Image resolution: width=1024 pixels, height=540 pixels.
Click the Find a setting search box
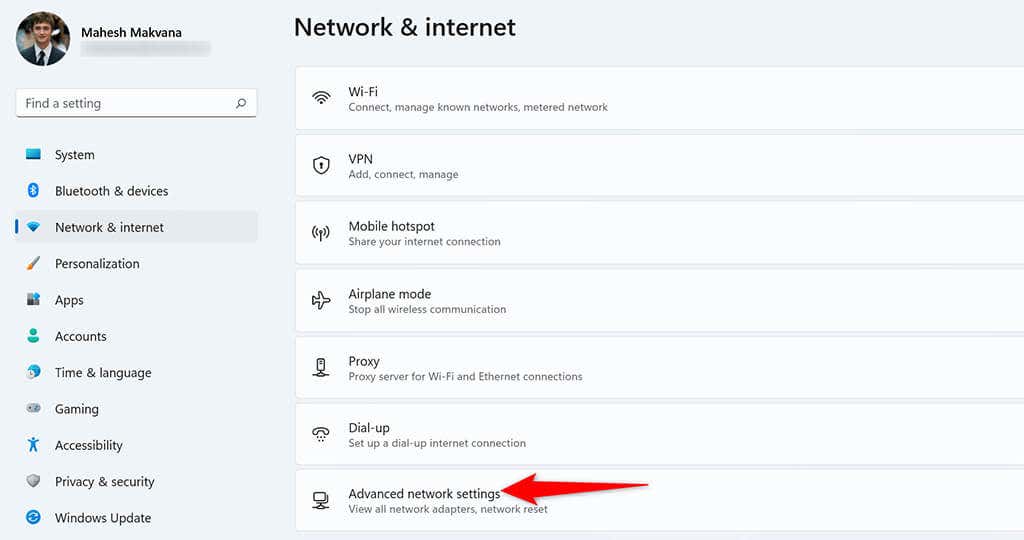pyautogui.click(x=136, y=103)
